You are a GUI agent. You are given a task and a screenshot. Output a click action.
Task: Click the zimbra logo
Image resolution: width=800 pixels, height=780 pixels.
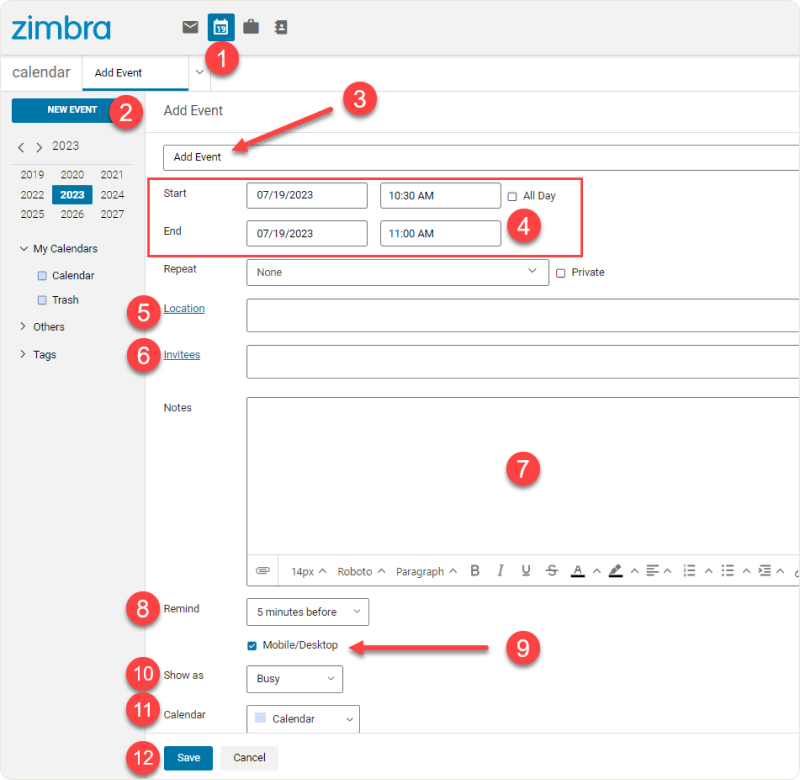(x=61, y=28)
